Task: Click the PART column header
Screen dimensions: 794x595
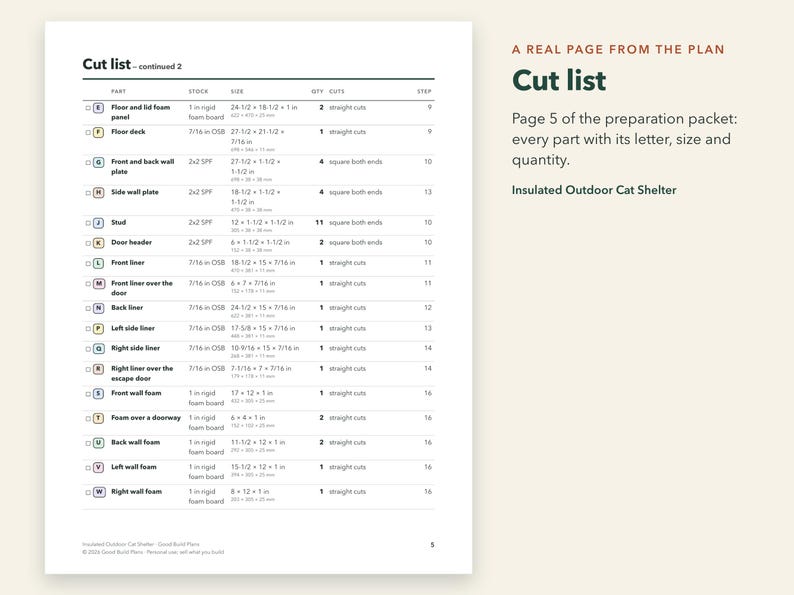Action: point(118,92)
